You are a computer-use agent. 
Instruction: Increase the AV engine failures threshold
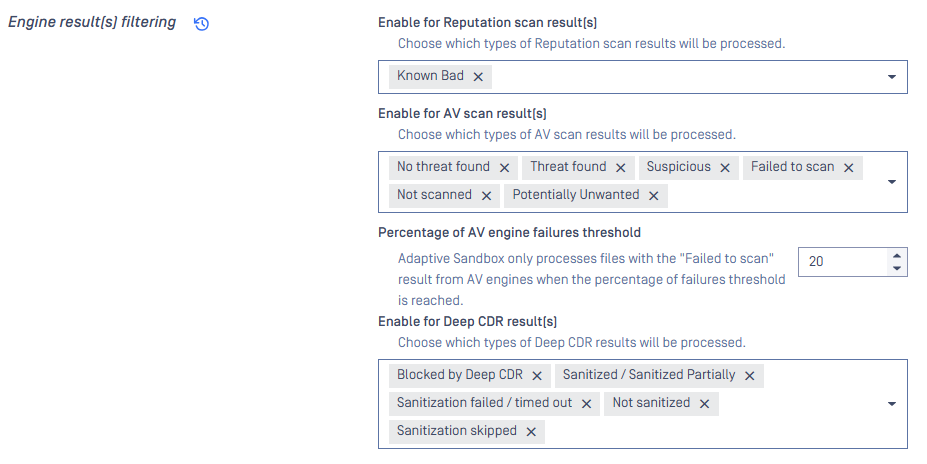pyautogui.click(x=897, y=256)
